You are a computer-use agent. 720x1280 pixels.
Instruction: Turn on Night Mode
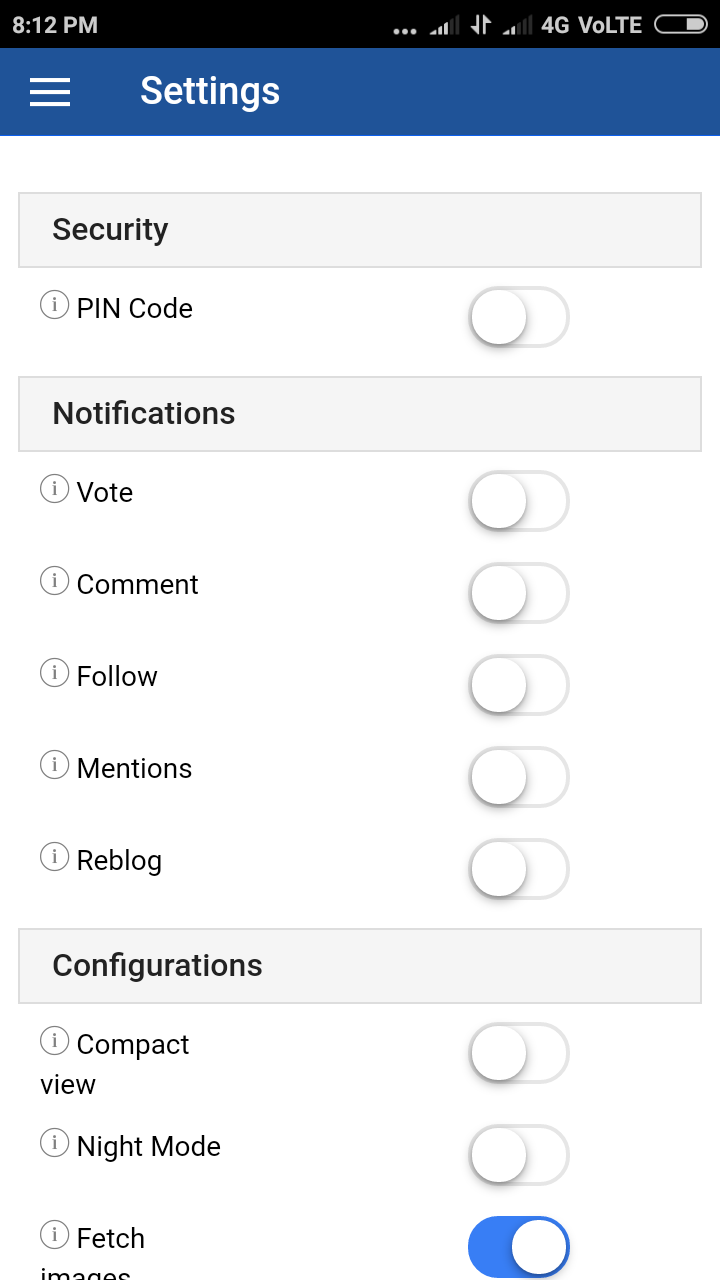[x=518, y=1155]
